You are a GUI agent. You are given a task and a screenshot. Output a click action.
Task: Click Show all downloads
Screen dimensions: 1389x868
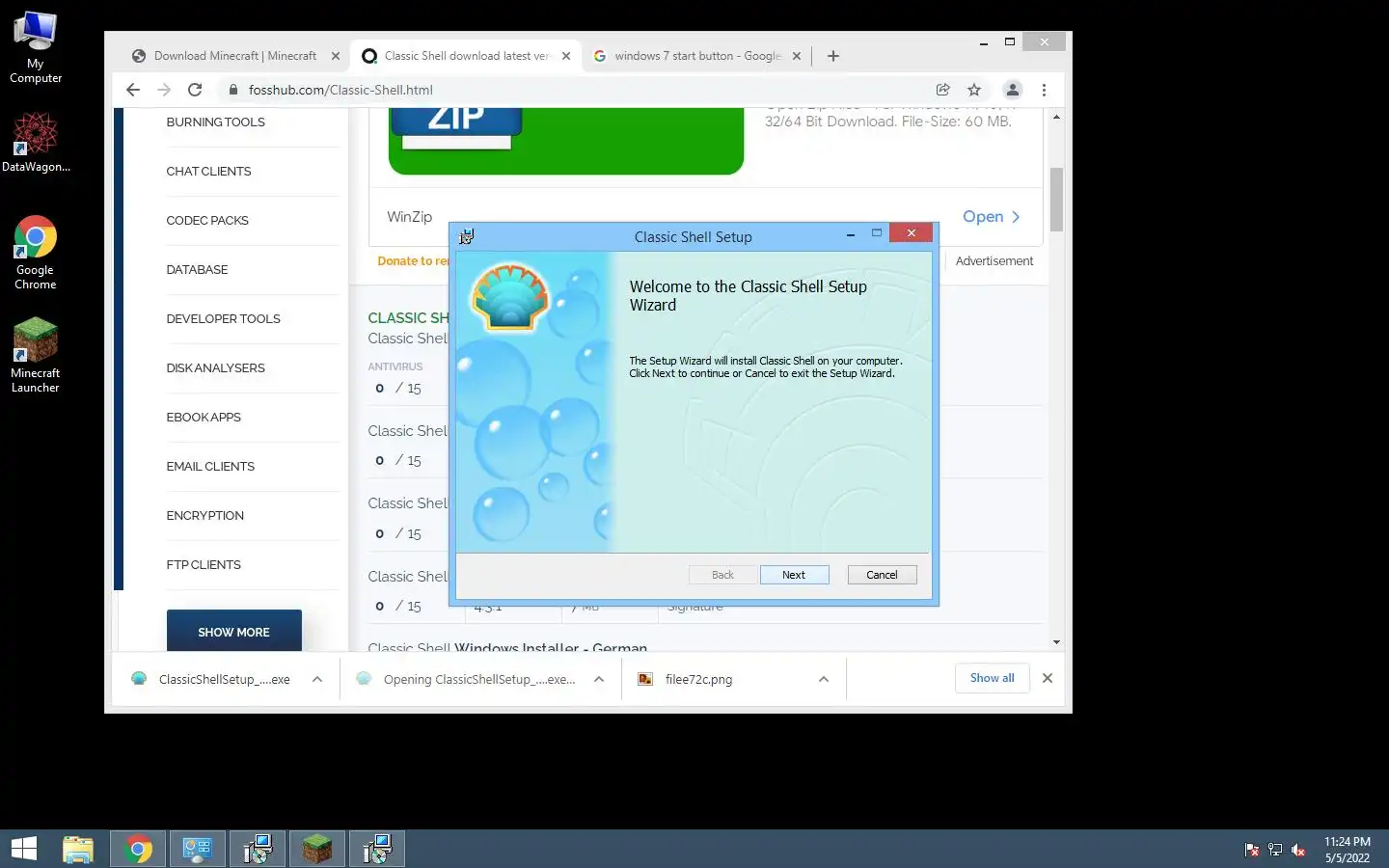click(993, 678)
